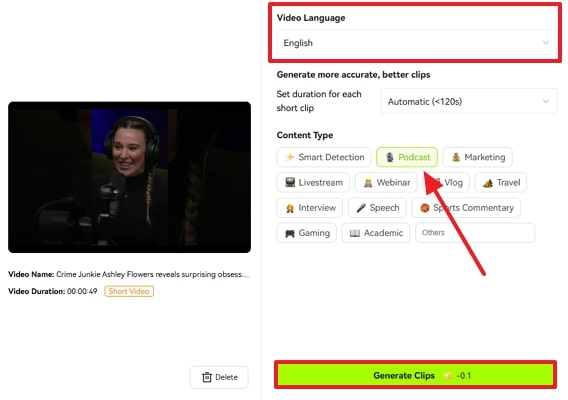The image size is (568, 400).
Task: Click the trash can icon on the Delete button
Action: 207,377
